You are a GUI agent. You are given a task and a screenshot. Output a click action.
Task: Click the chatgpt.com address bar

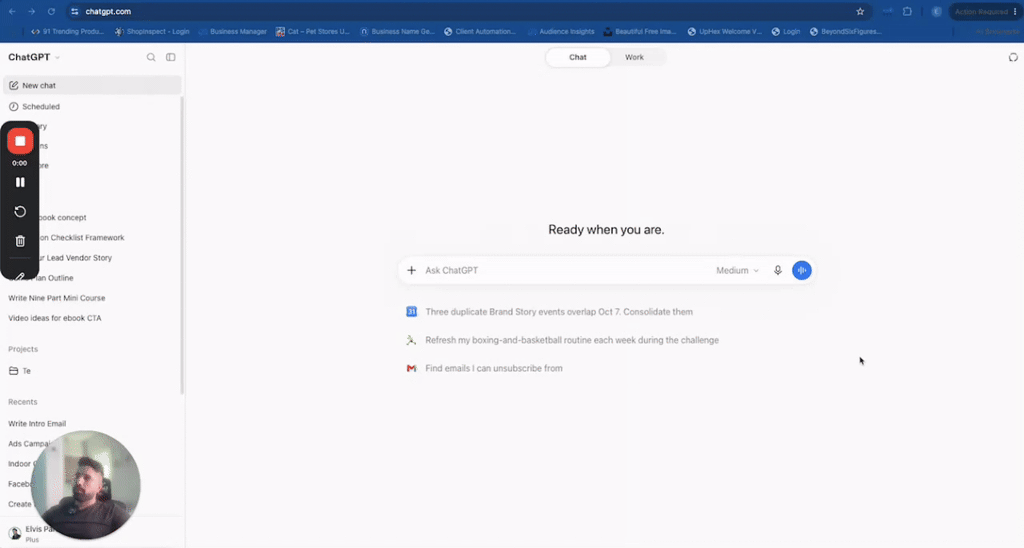[x=470, y=12]
